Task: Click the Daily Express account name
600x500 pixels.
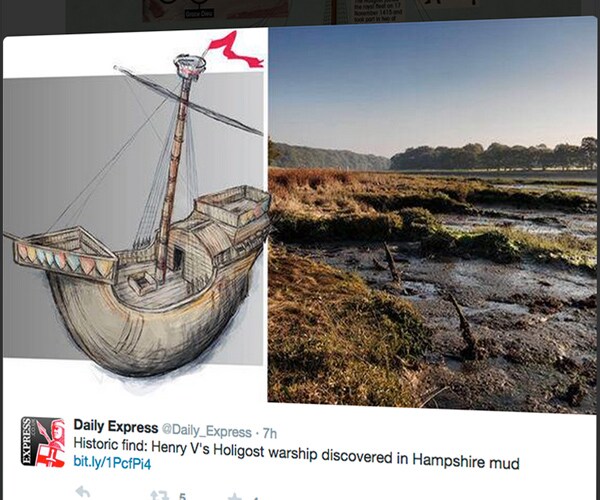Action: coord(116,426)
